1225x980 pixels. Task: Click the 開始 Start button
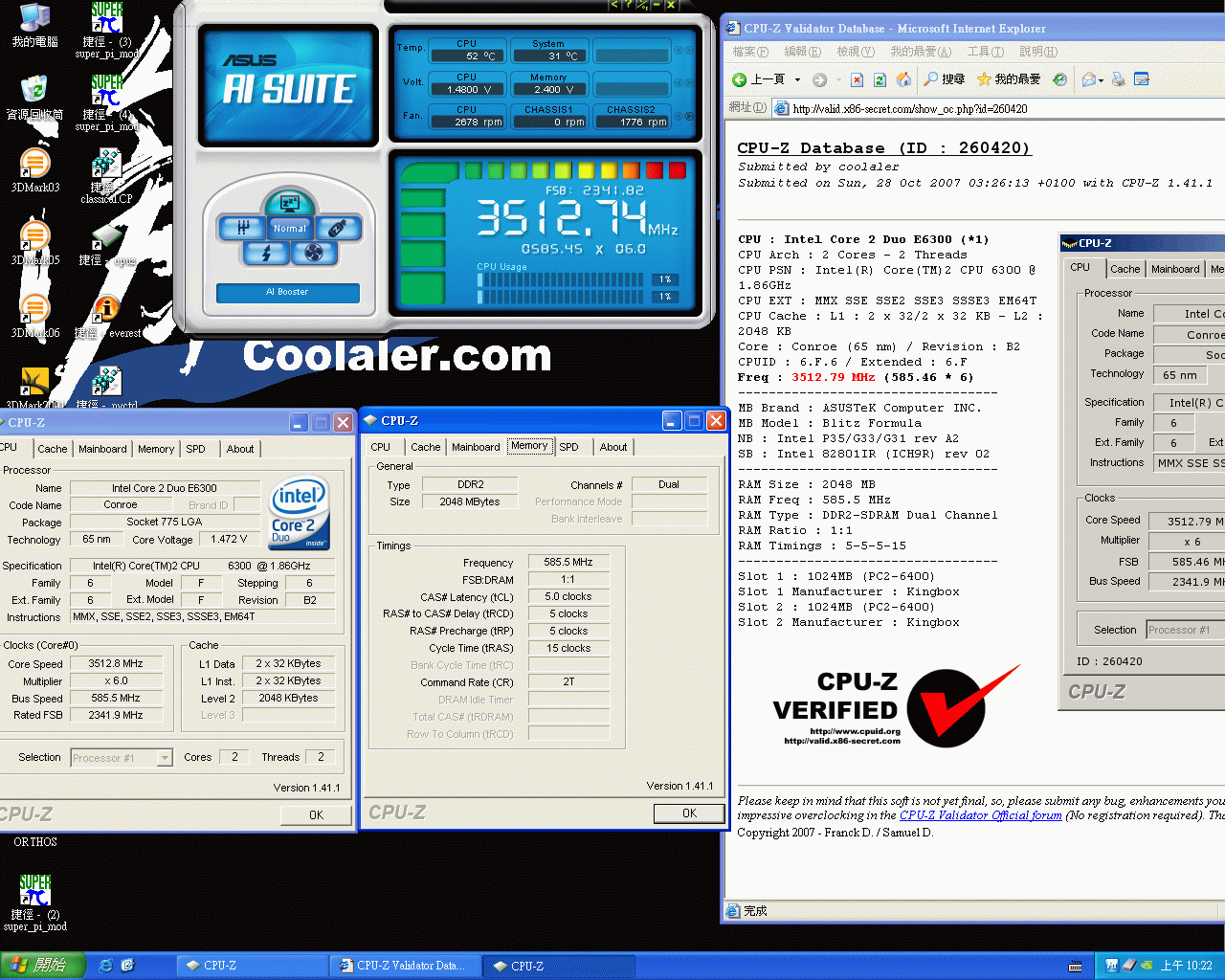tap(42, 966)
